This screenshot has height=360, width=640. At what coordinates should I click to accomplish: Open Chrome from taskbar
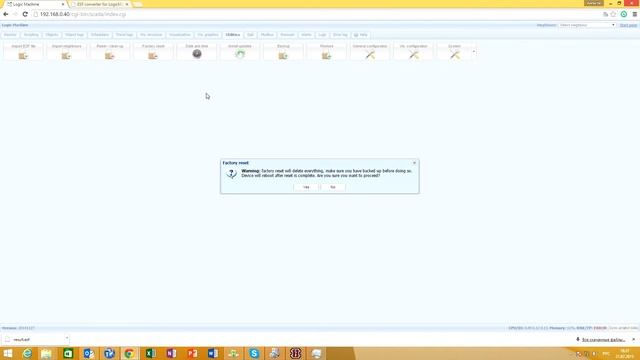(x=129, y=353)
